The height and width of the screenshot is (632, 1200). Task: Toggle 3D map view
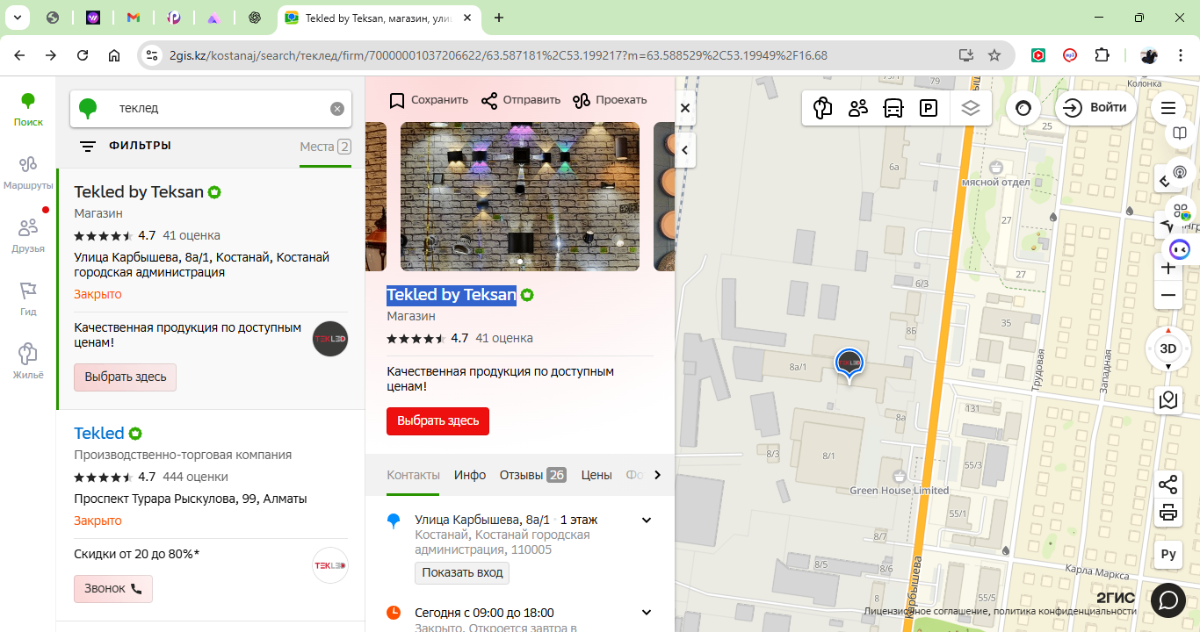click(x=1168, y=349)
